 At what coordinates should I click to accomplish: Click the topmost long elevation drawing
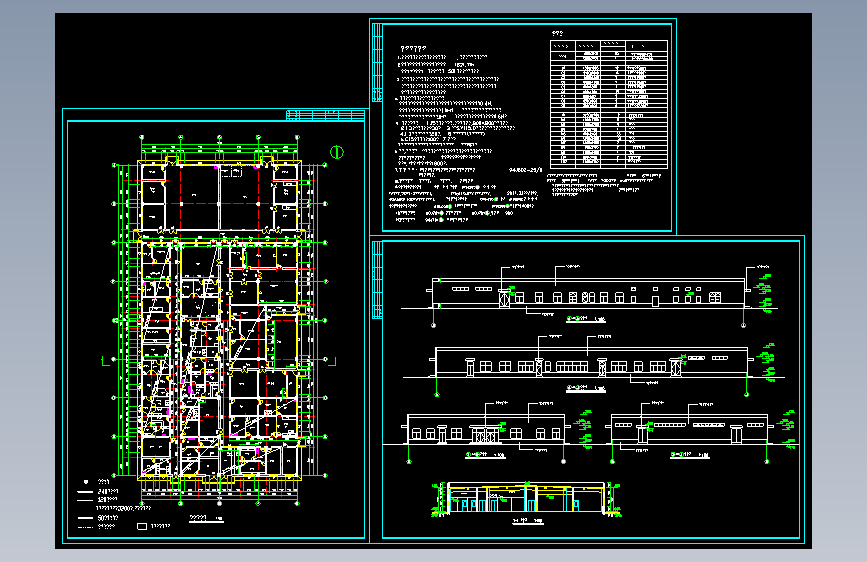click(588, 295)
